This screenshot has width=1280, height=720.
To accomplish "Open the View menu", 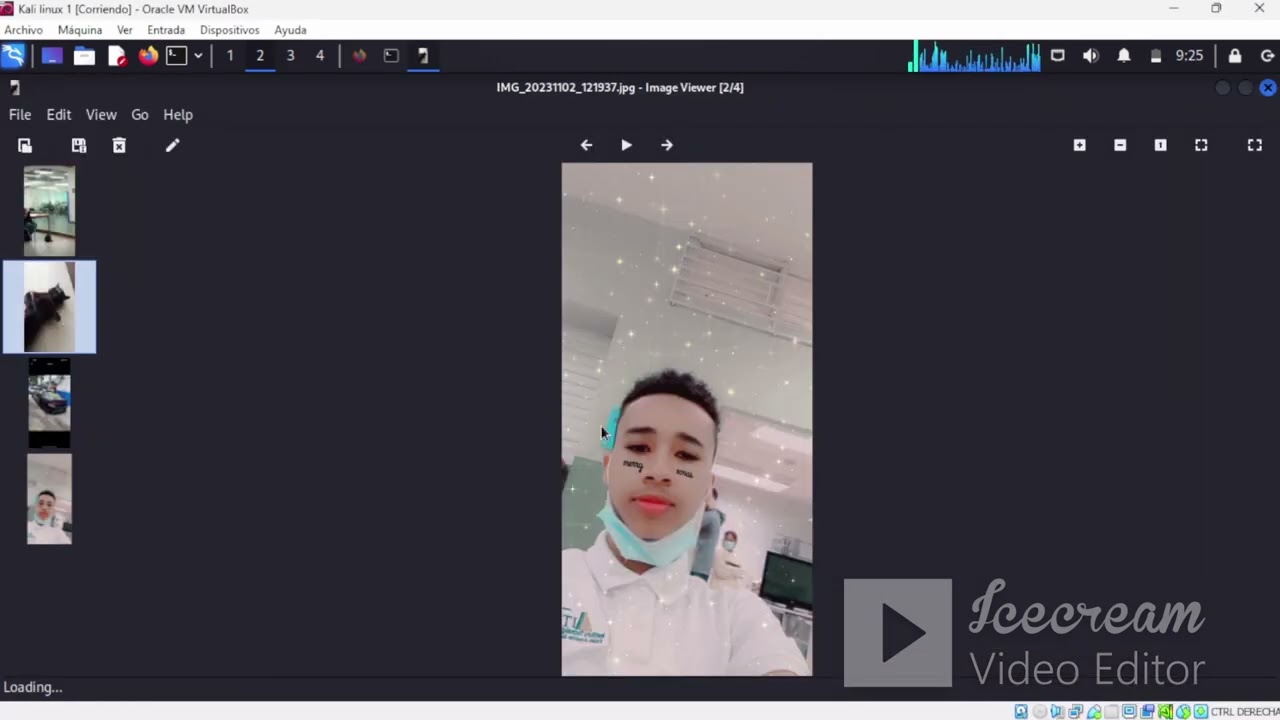I will (x=101, y=115).
